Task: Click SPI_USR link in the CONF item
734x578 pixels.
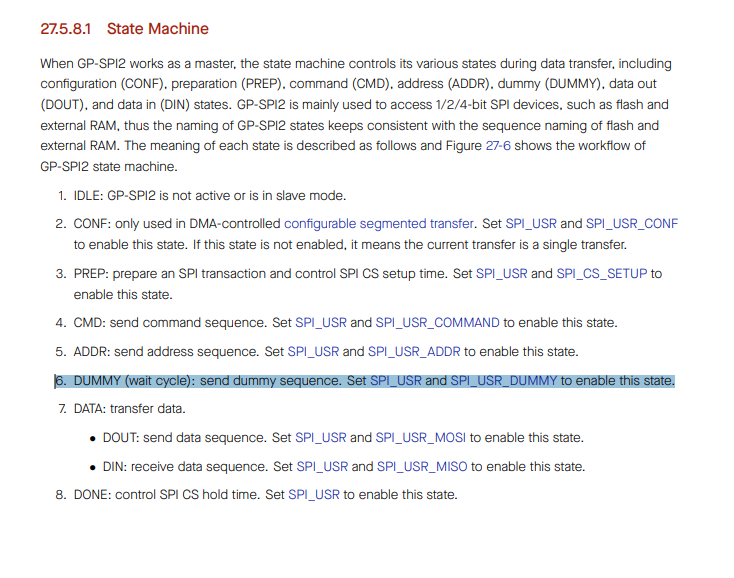Action: tap(531, 224)
